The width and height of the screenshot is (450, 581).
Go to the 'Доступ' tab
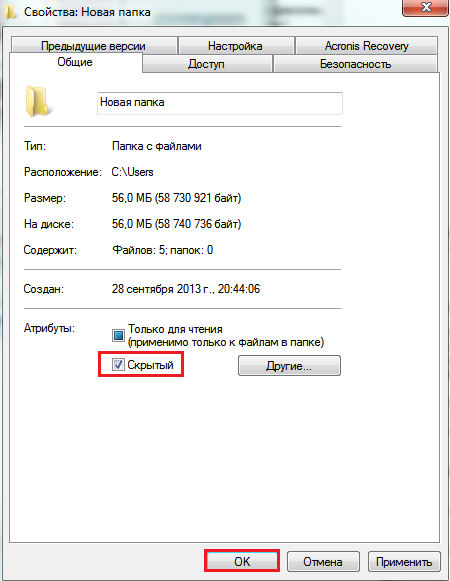click(207, 63)
